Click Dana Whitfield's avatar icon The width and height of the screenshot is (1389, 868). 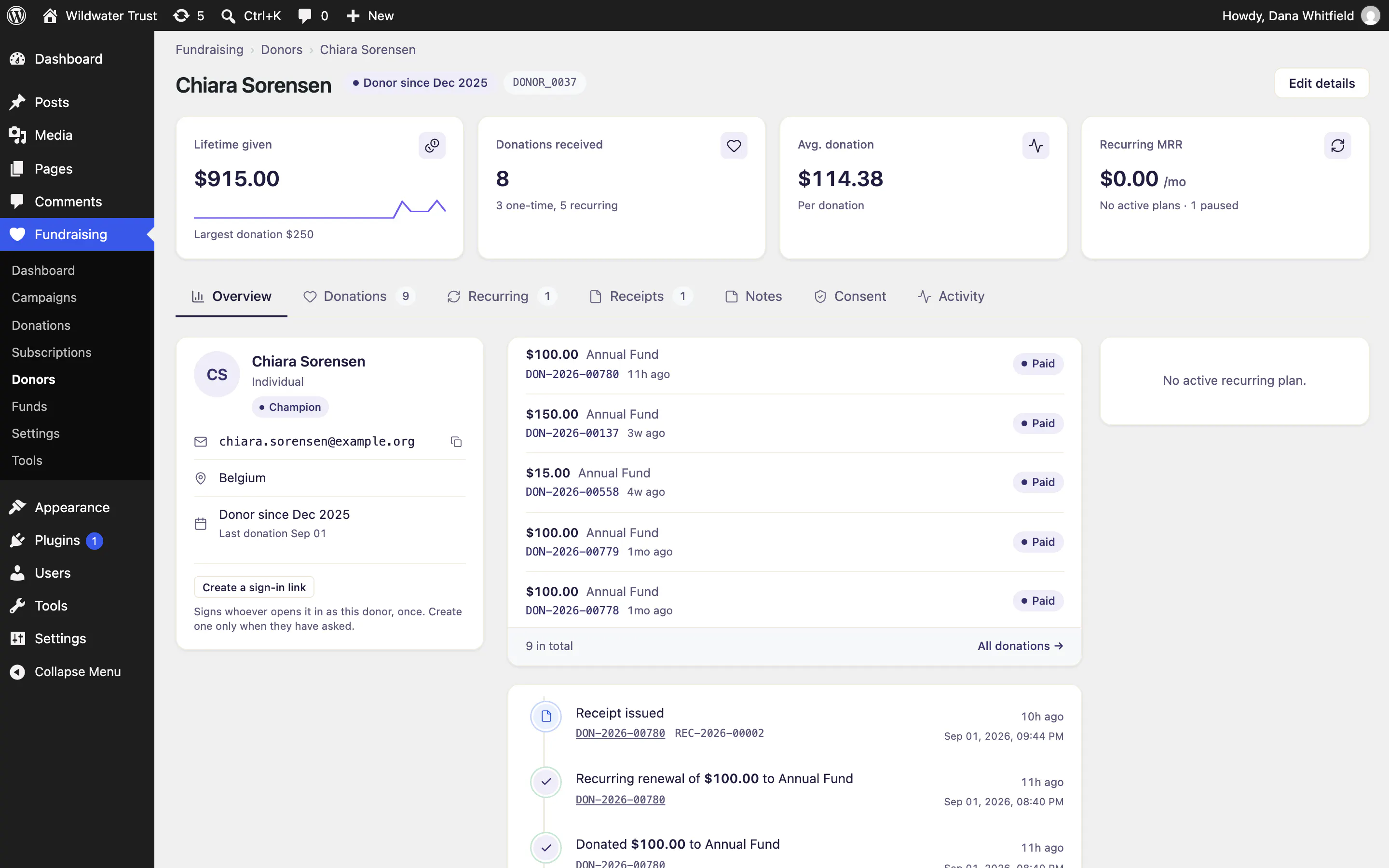pyautogui.click(x=1371, y=15)
